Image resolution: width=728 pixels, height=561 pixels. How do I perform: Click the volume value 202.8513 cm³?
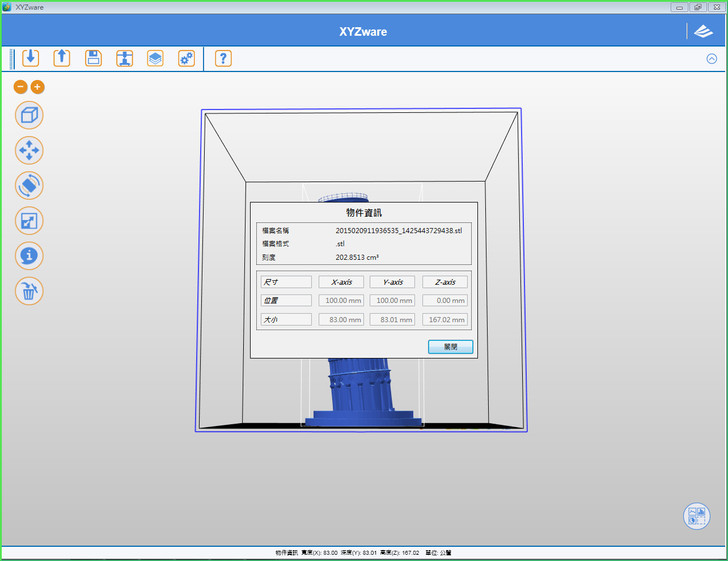357,257
